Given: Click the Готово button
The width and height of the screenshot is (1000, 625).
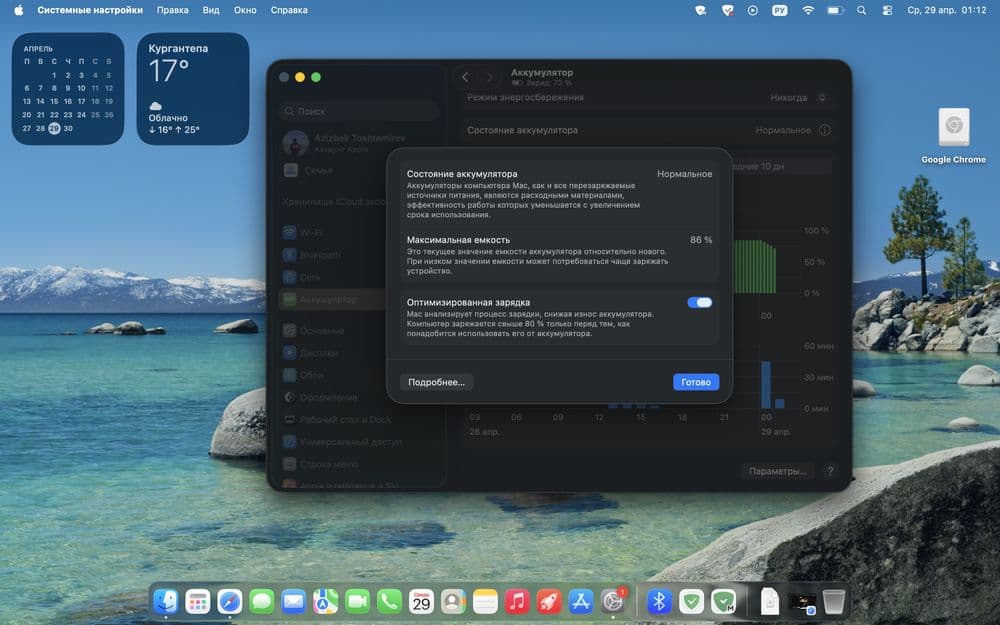Looking at the screenshot, I should [x=696, y=382].
